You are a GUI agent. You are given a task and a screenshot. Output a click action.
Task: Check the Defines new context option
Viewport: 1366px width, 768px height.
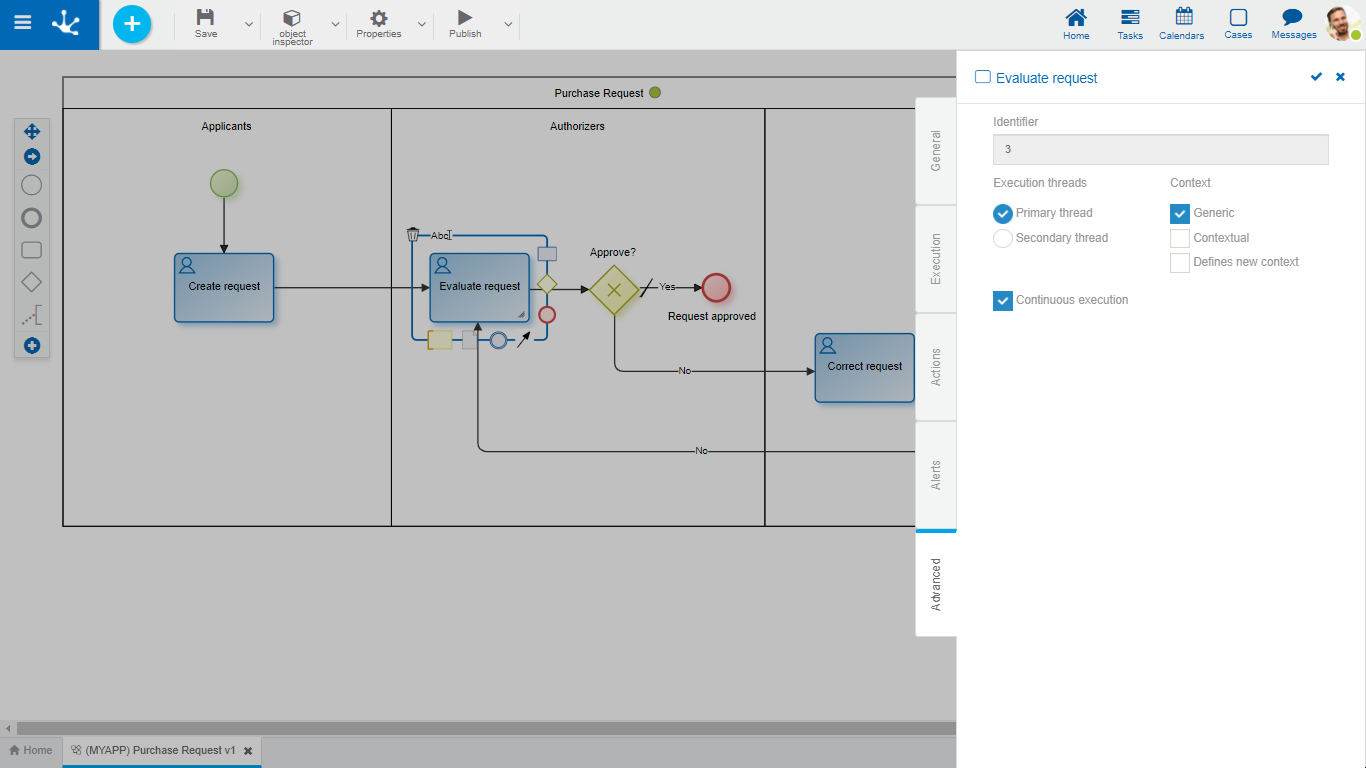click(1180, 262)
